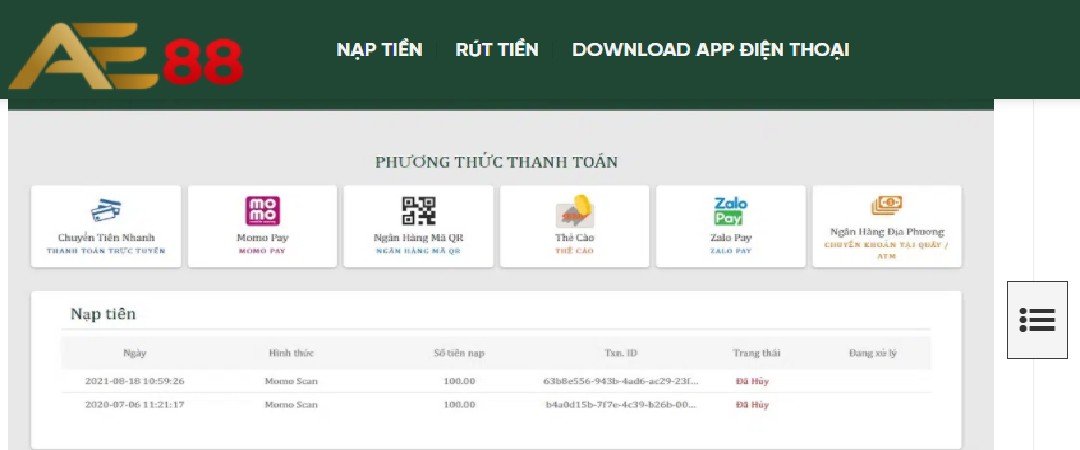Click Đã Hủy status in 2021-08-18 row
Image resolution: width=1080 pixels, height=450 pixels.
click(752, 381)
